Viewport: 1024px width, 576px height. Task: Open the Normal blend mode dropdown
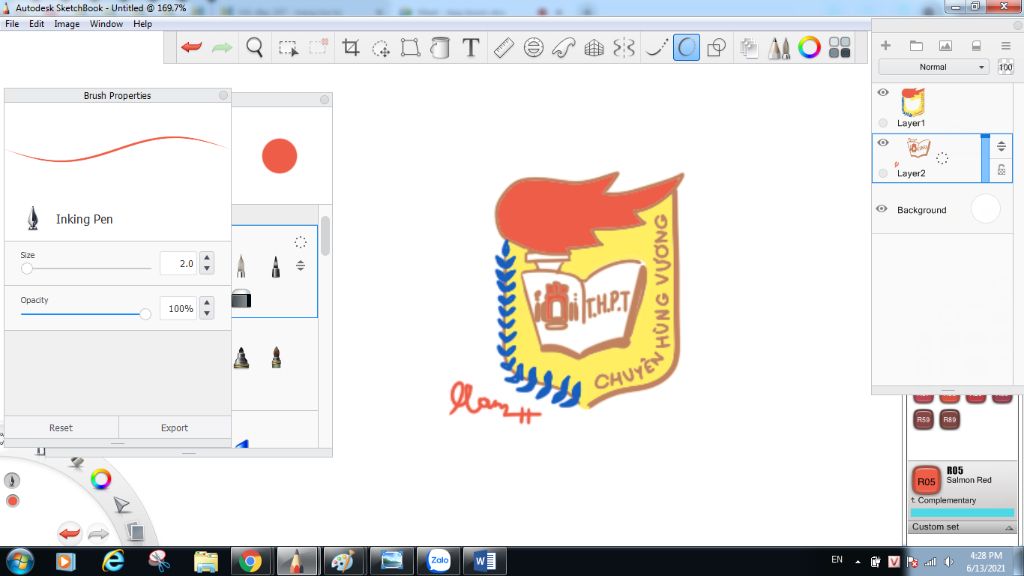coord(933,67)
